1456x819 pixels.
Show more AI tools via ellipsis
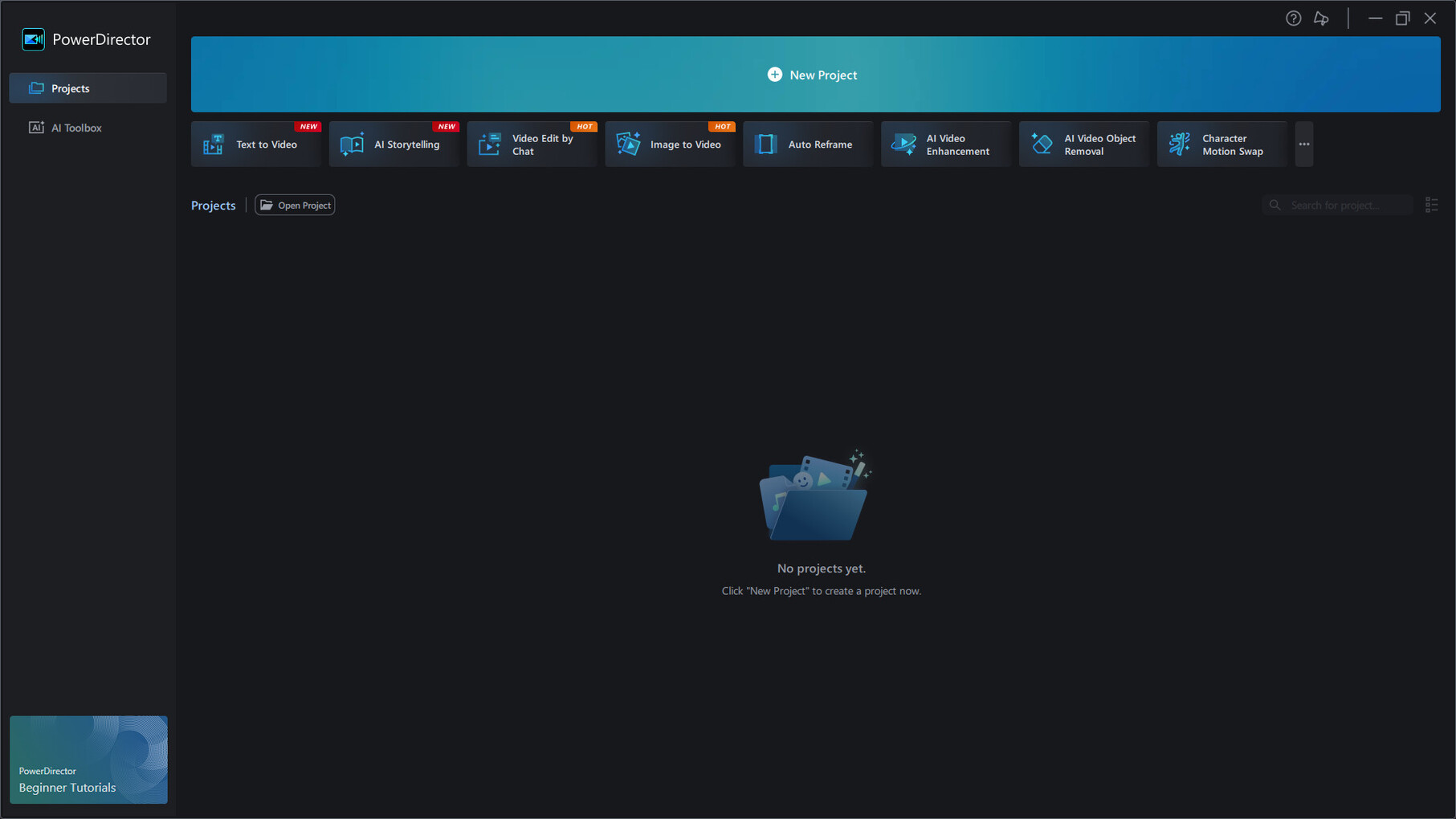tap(1304, 145)
